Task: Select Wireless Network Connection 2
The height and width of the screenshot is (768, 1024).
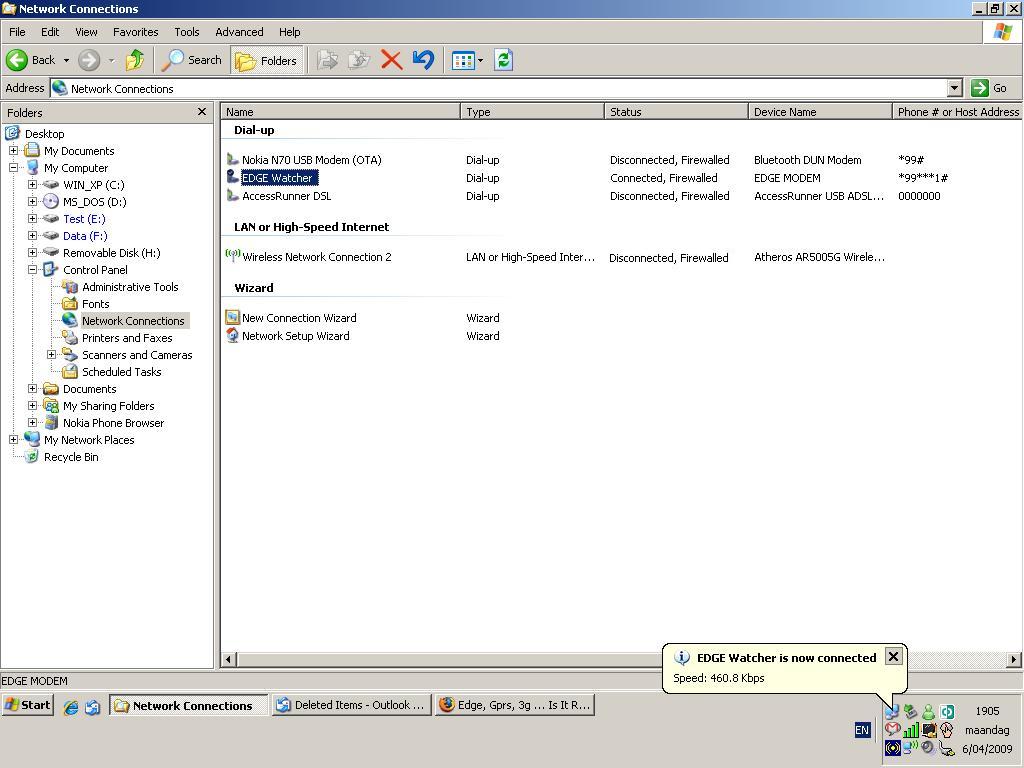Action: [317, 257]
